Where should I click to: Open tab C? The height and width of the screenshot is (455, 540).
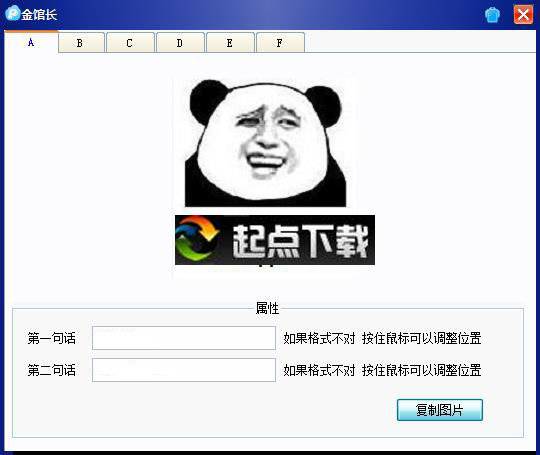click(x=130, y=43)
